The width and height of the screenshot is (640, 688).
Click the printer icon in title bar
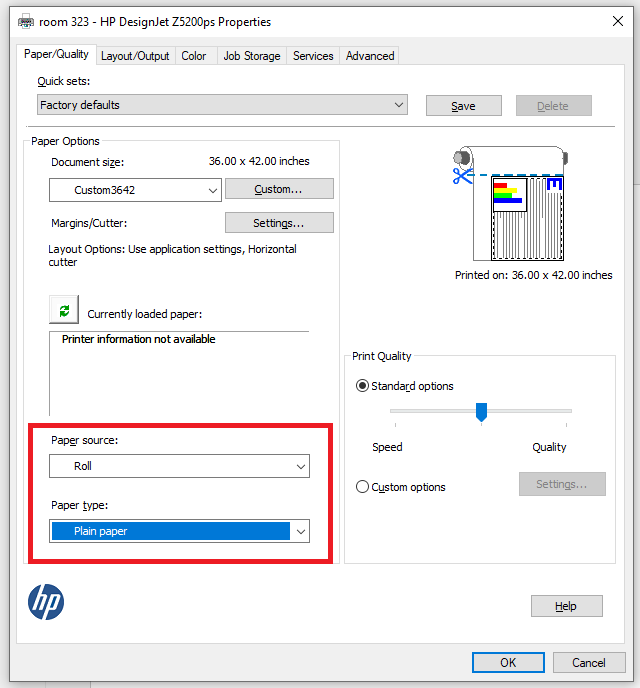coord(26,22)
